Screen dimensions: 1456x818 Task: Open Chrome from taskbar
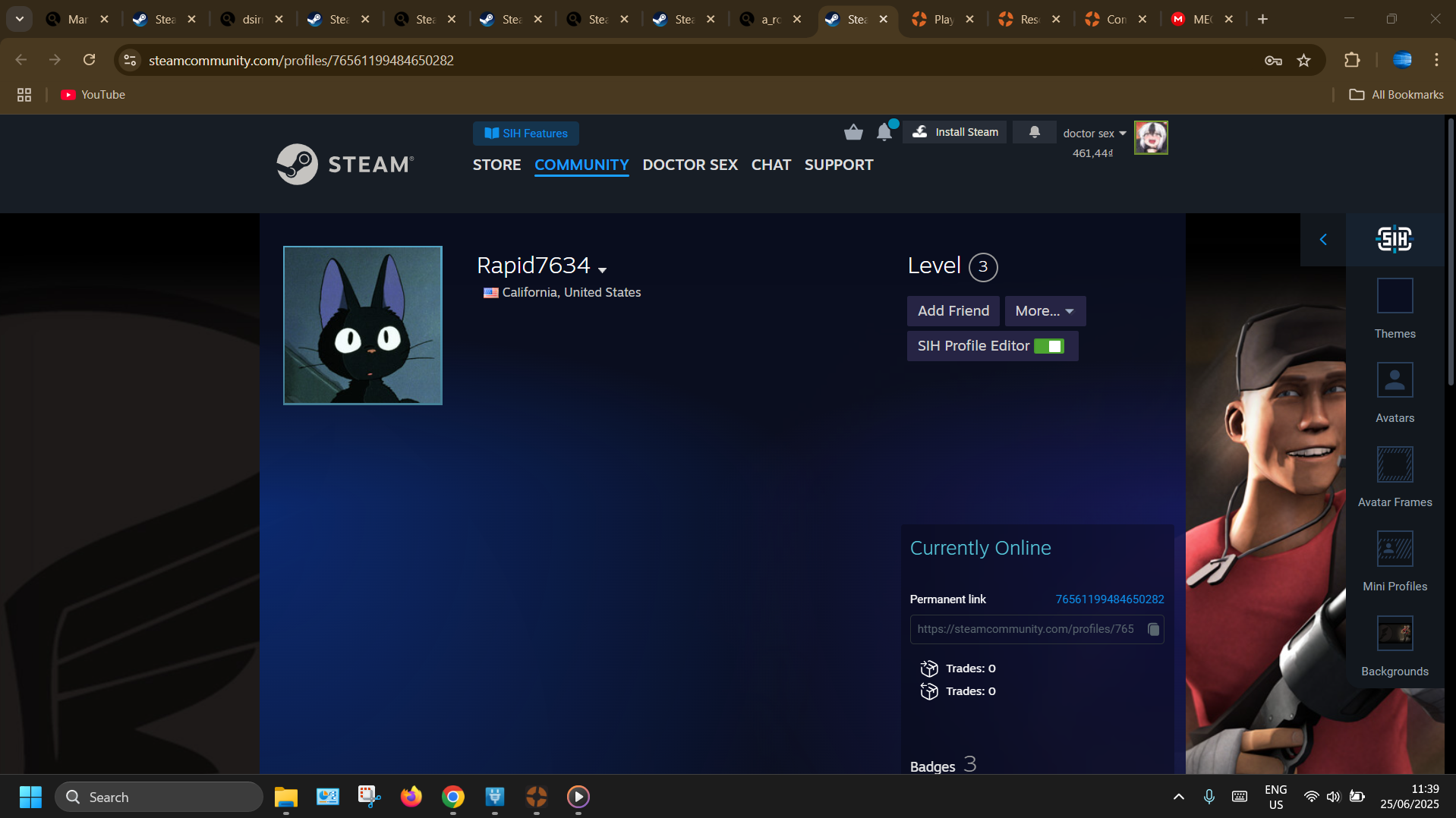(453, 797)
